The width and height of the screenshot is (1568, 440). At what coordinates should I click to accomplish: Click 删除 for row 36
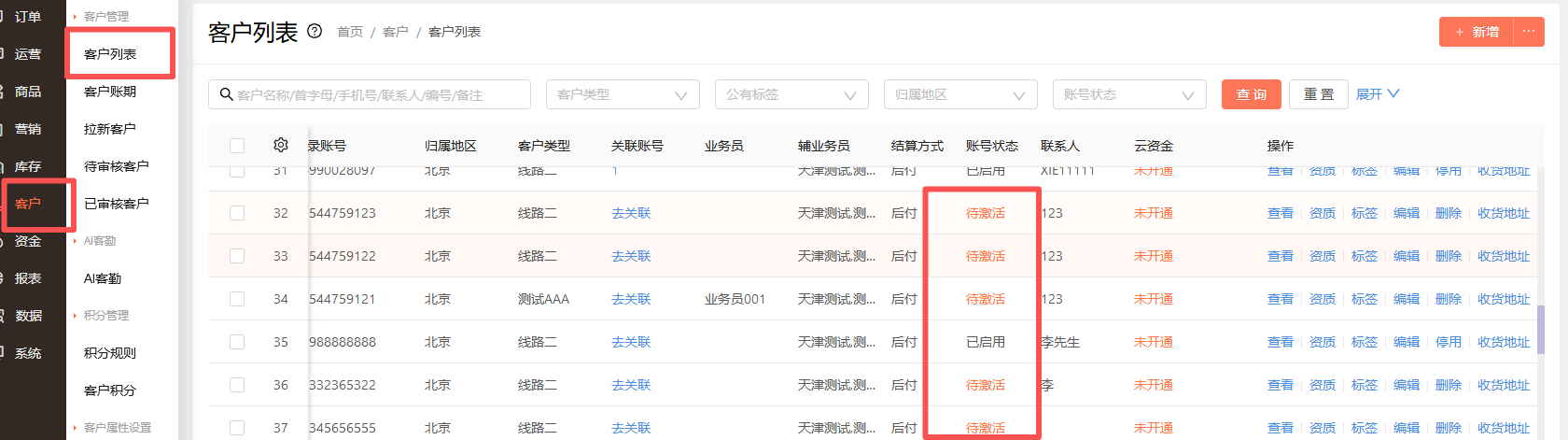tap(1449, 385)
